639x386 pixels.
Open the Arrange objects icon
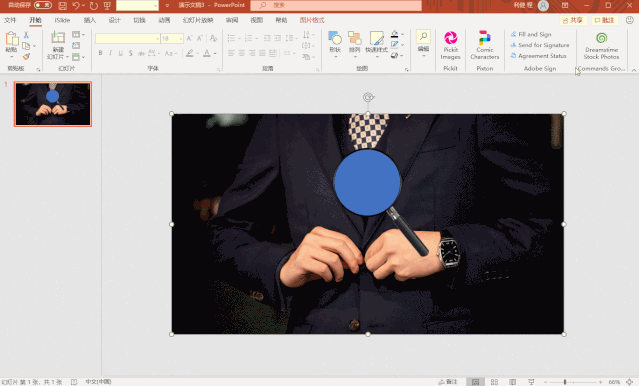click(355, 38)
